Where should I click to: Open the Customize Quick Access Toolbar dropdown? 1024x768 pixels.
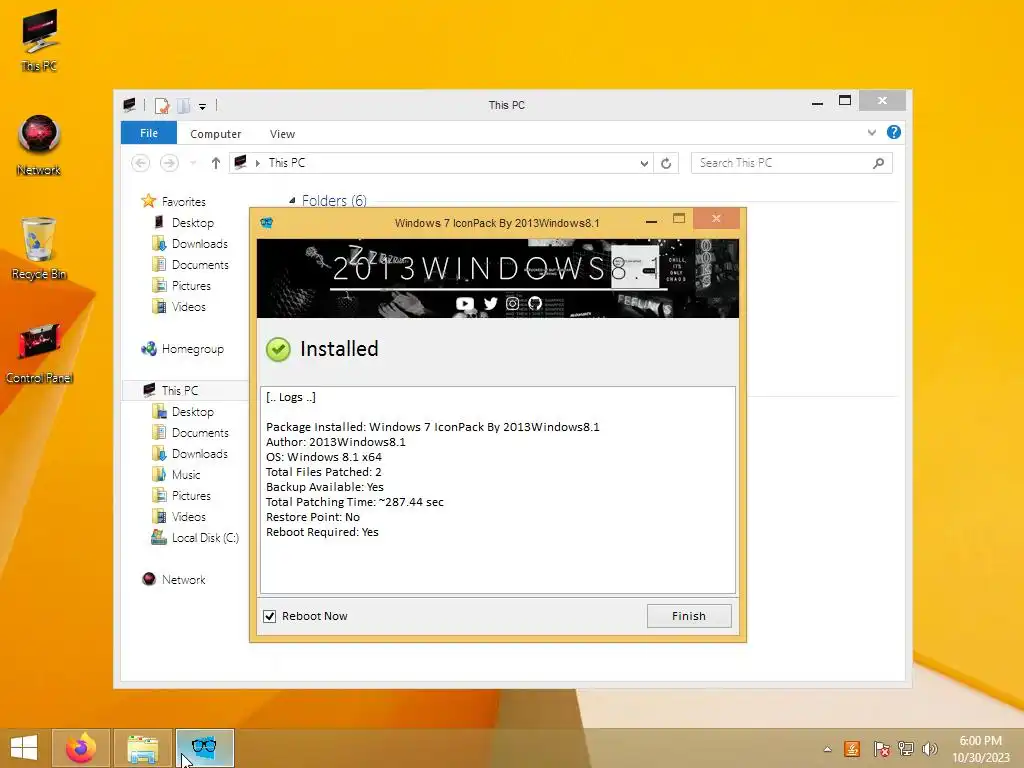(202, 106)
